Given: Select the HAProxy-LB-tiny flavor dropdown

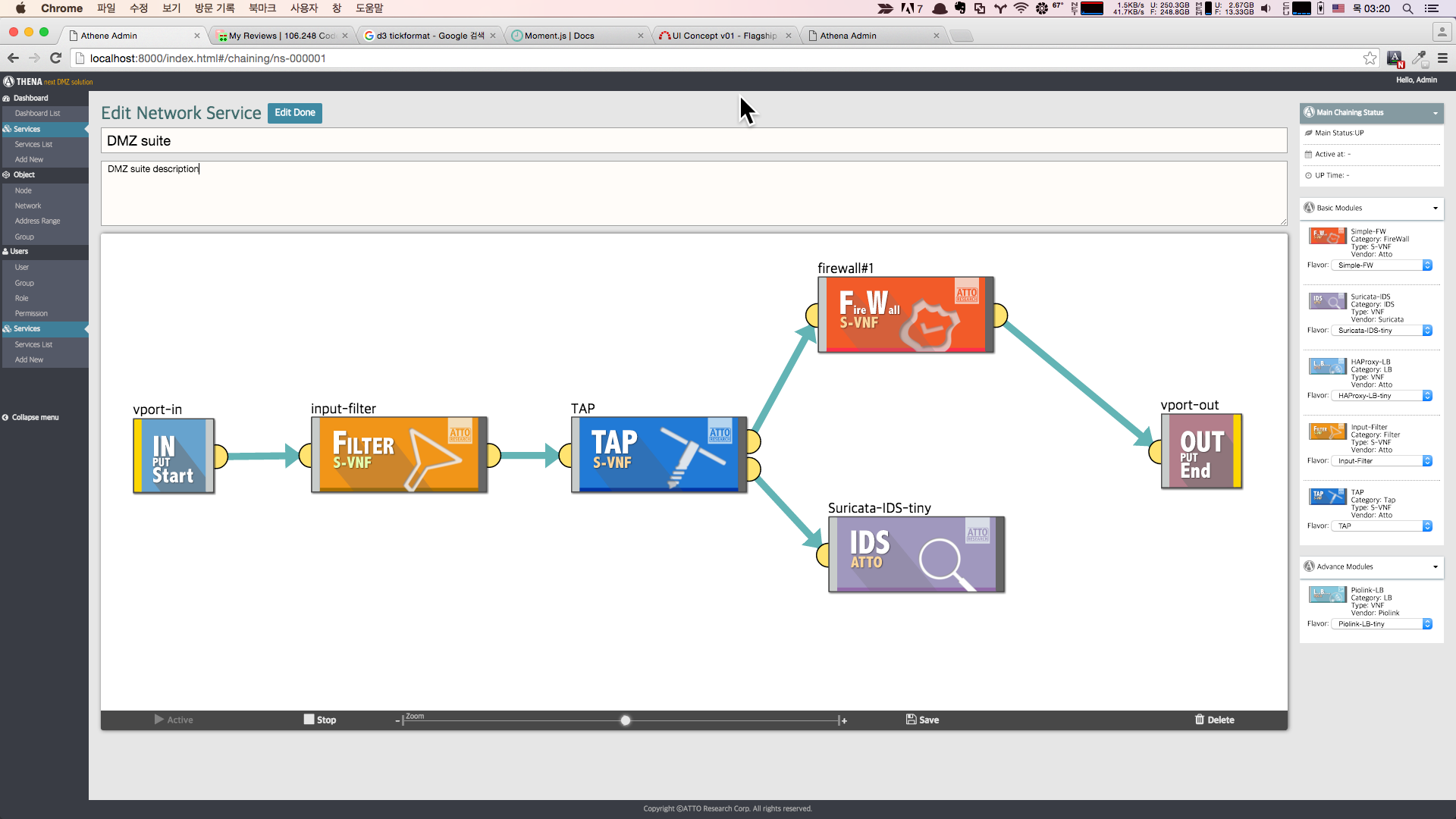Looking at the screenshot, I should [1382, 395].
